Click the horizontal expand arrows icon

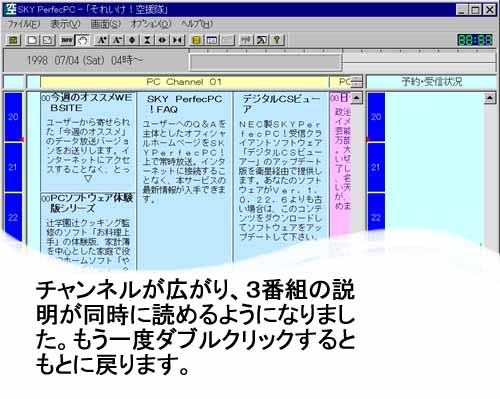162,40
